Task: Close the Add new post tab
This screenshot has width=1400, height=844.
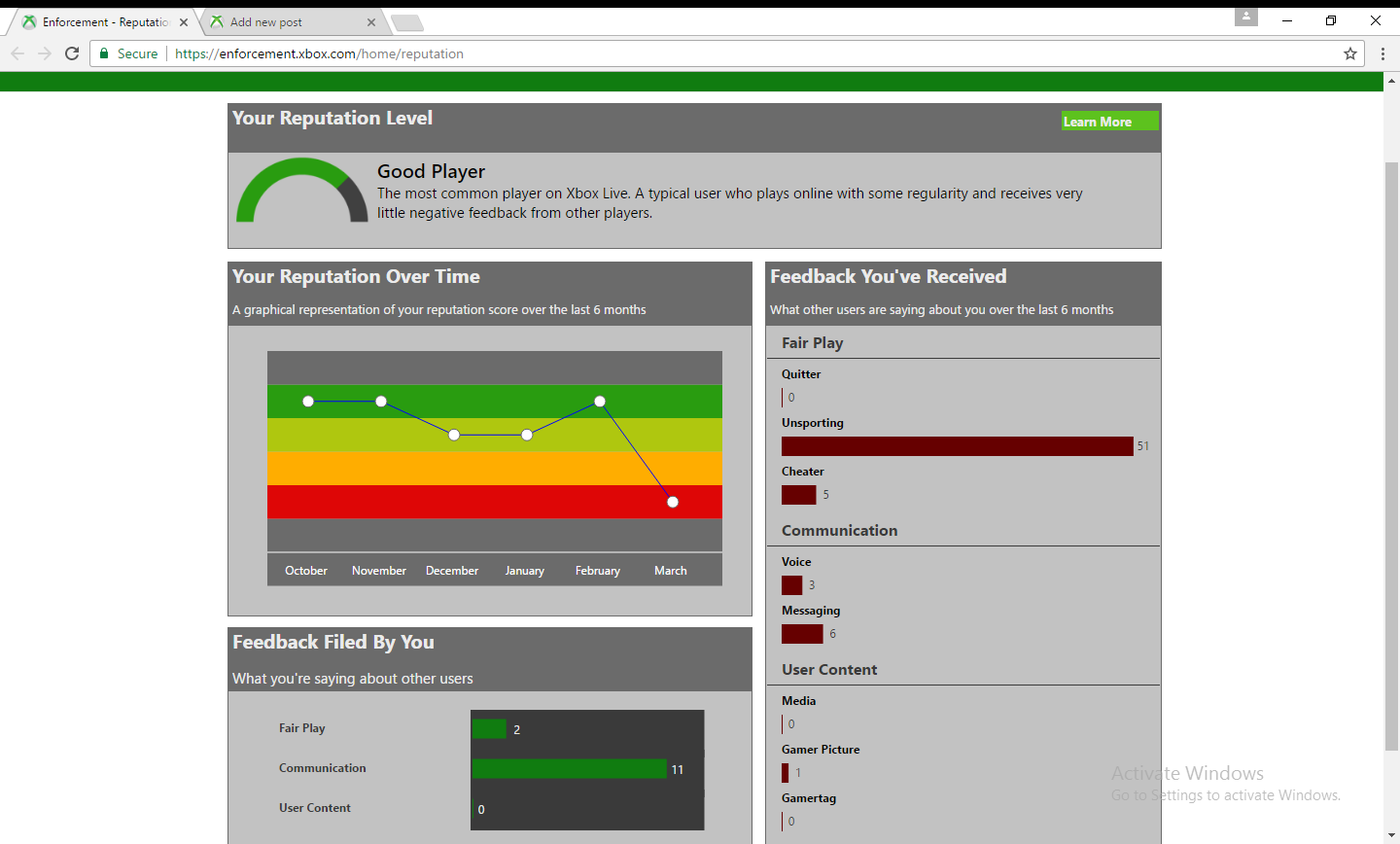Action: [x=371, y=22]
